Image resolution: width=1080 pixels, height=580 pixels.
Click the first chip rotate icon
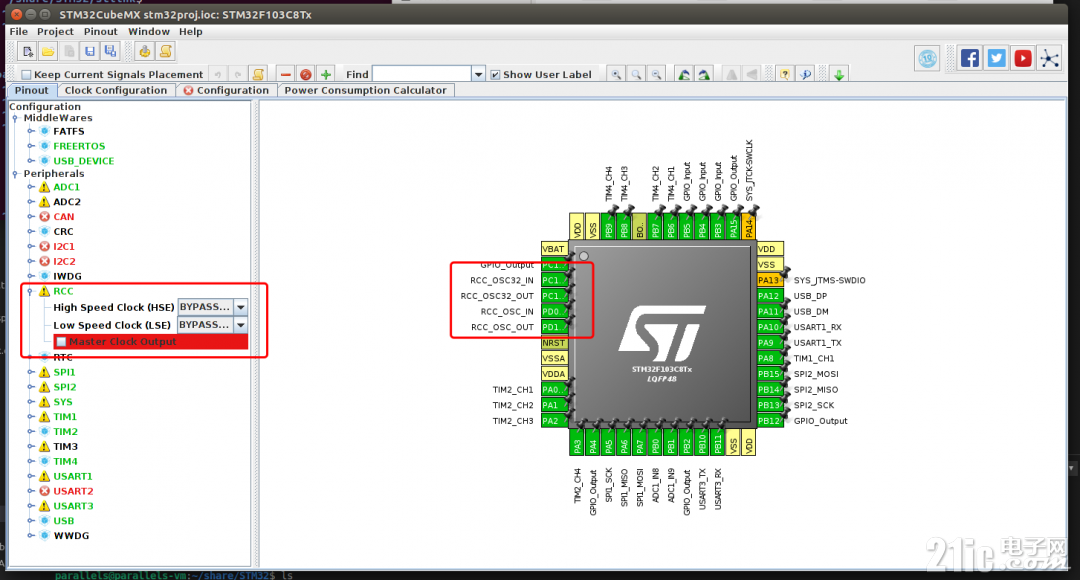pyautogui.click(x=684, y=74)
